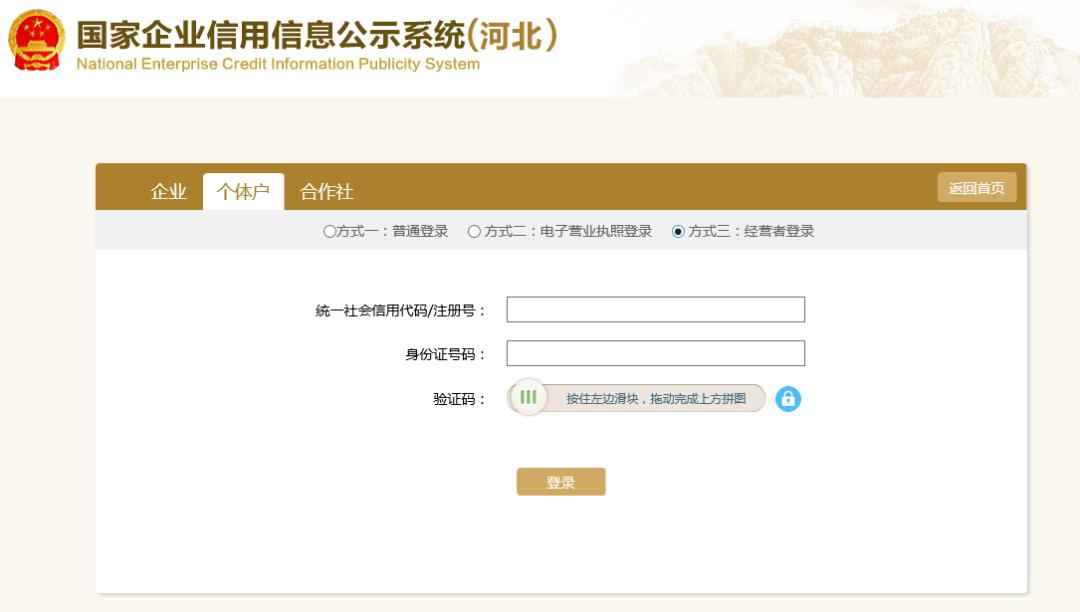Screen dimensions: 1080x612
Task: Click the 登录 button
Action: coord(562,481)
